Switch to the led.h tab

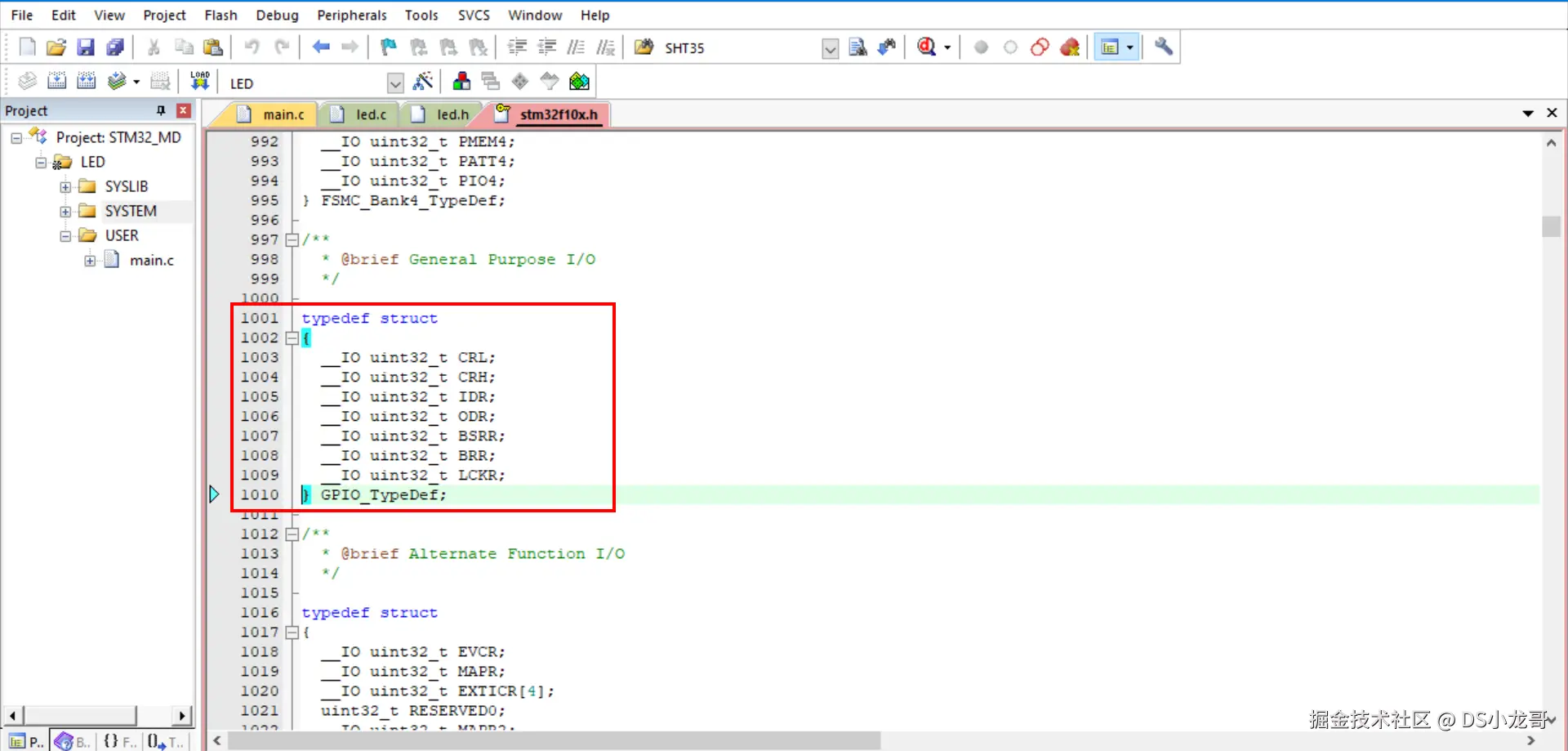point(441,114)
